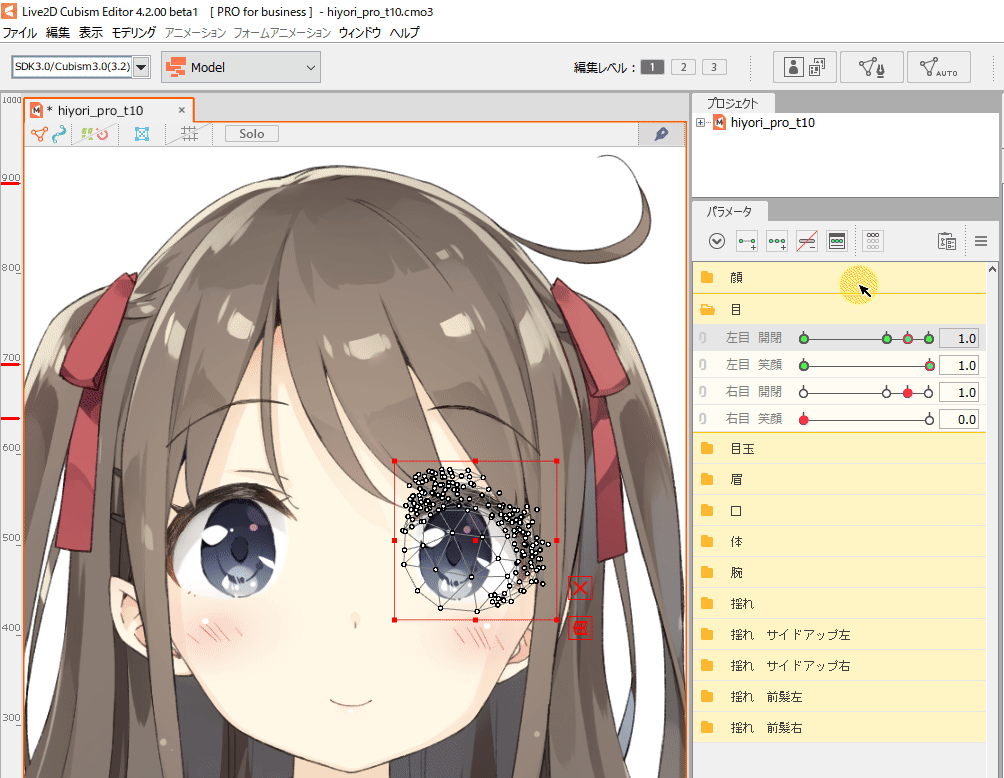The width and height of the screenshot is (1004, 778).
Task: Toggle Solo display mode
Action: (x=250, y=133)
